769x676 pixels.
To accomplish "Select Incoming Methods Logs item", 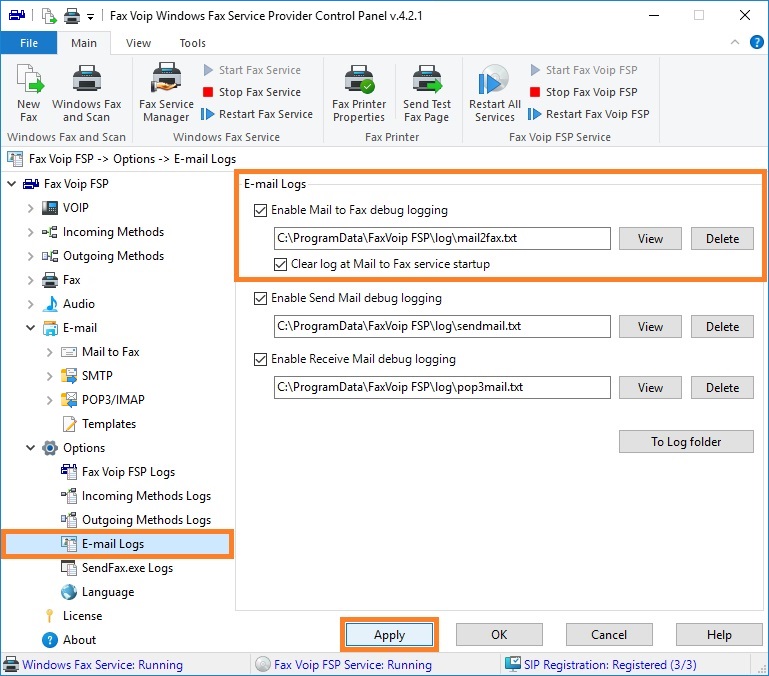I will 146,496.
